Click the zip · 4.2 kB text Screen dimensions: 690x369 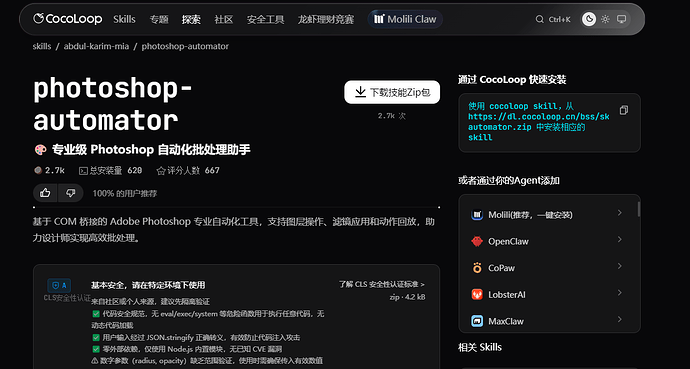click(407, 297)
